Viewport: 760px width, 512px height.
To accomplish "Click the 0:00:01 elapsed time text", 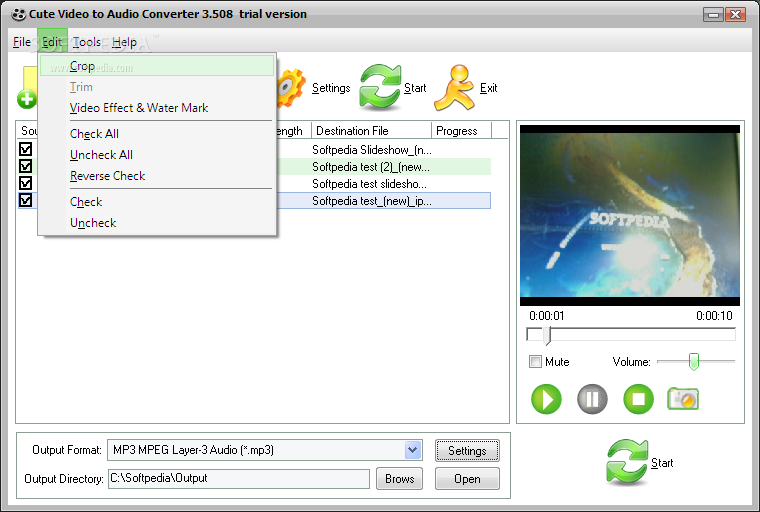I will [x=547, y=316].
